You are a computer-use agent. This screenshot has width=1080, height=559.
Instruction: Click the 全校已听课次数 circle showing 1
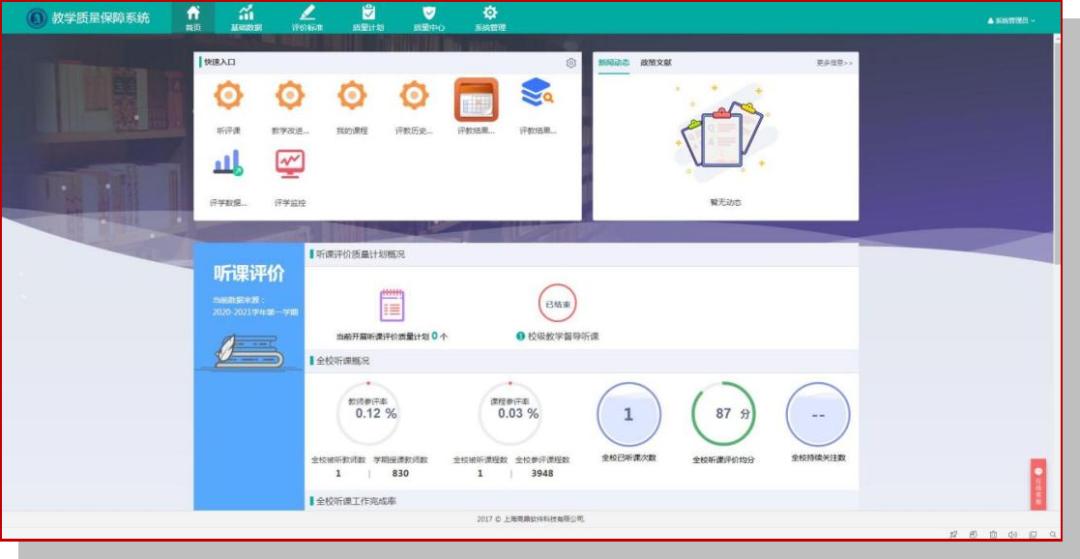click(629, 414)
